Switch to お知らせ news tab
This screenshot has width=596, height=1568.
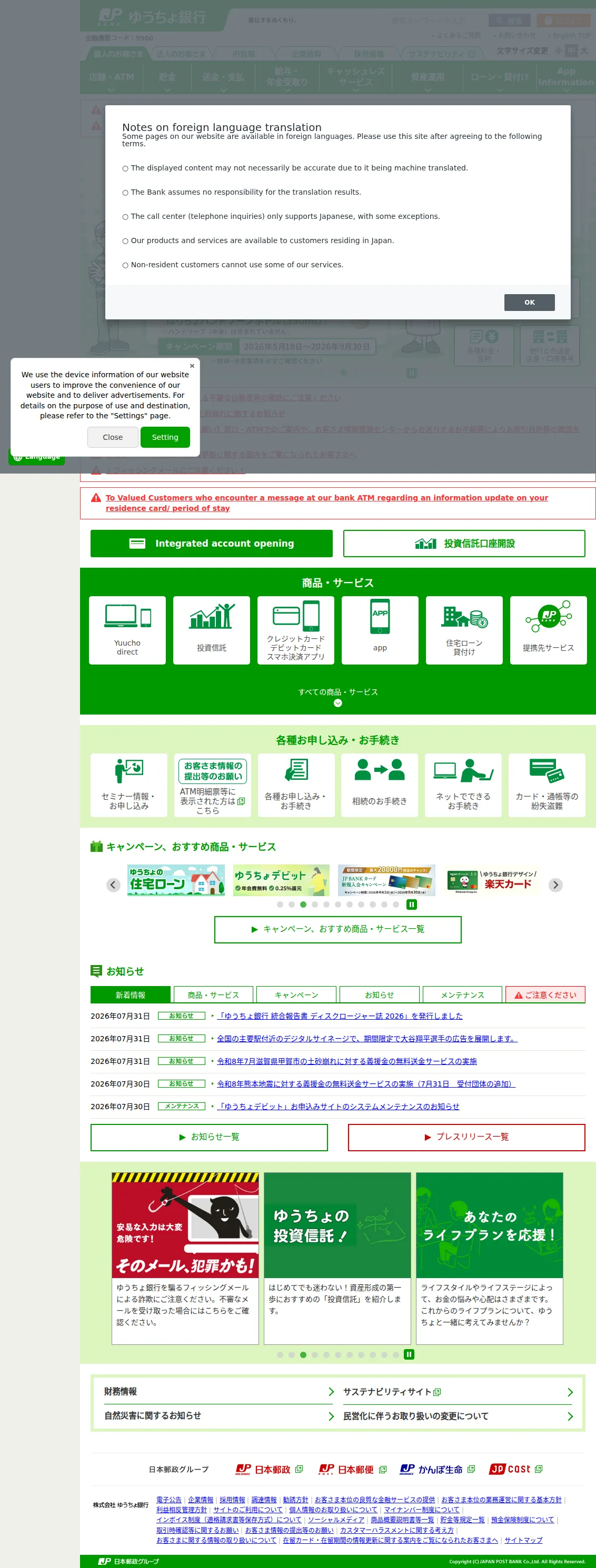[x=379, y=994]
